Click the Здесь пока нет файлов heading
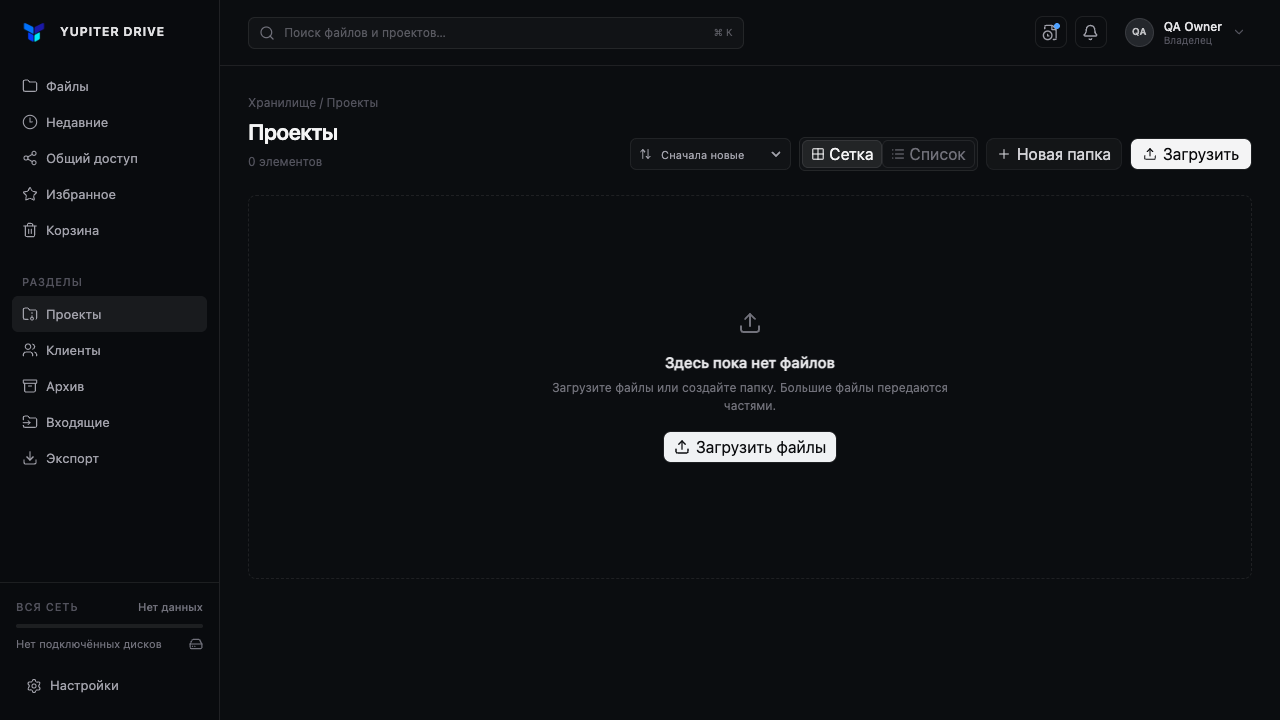This screenshot has width=1280, height=720. coord(750,363)
